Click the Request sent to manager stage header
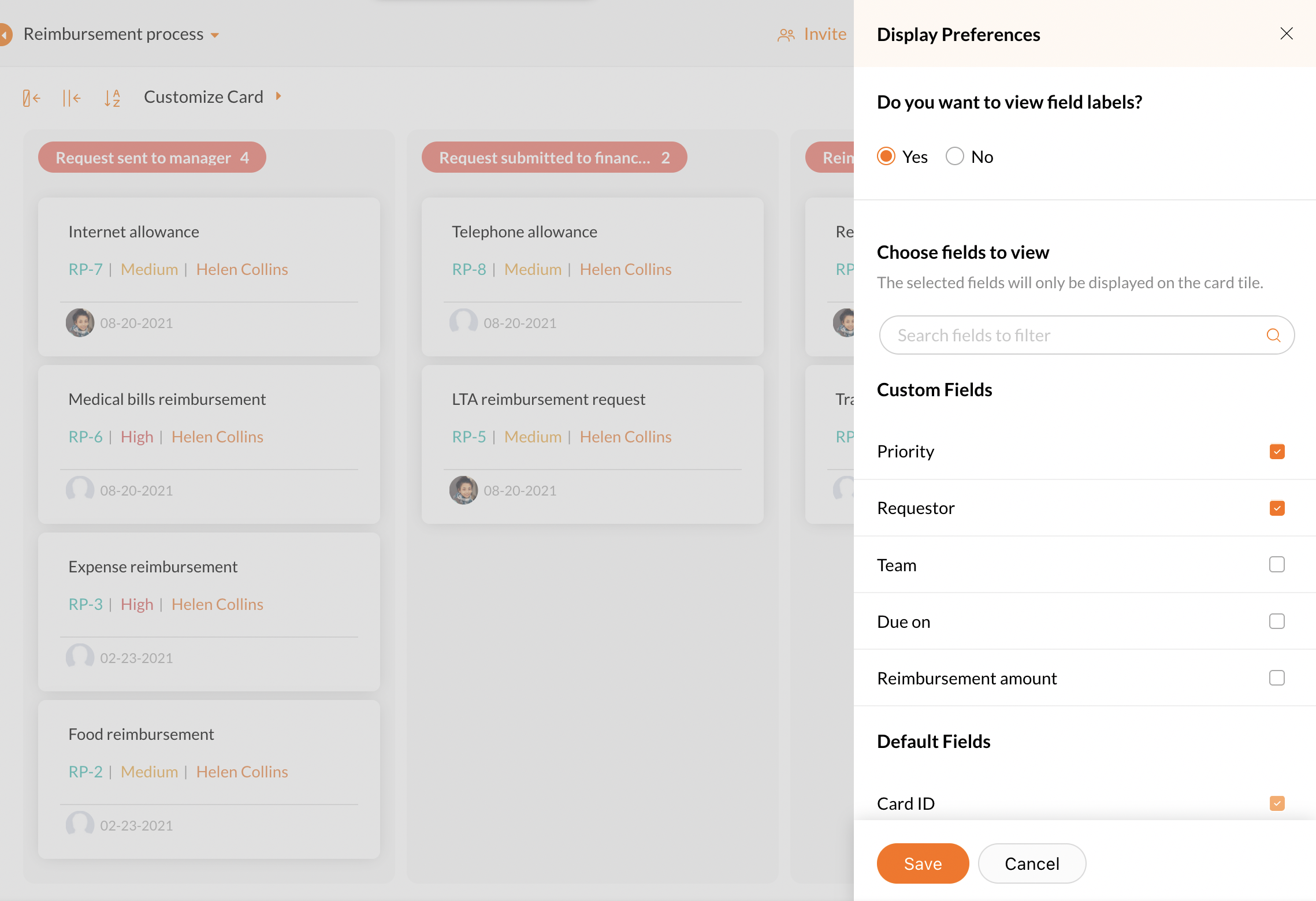 [x=152, y=157]
